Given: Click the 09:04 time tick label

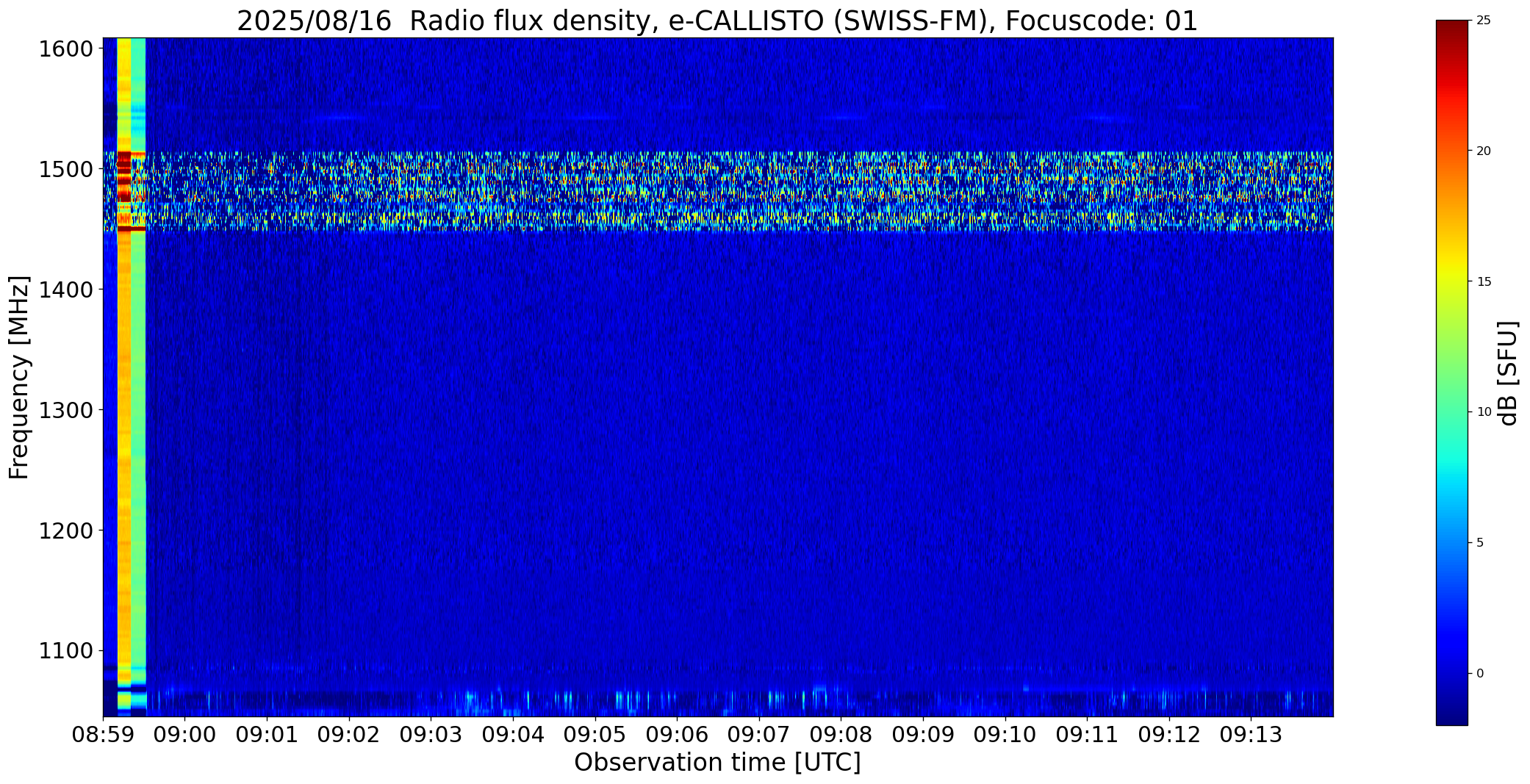Looking at the screenshot, I should pyautogui.click(x=513, y=735).
